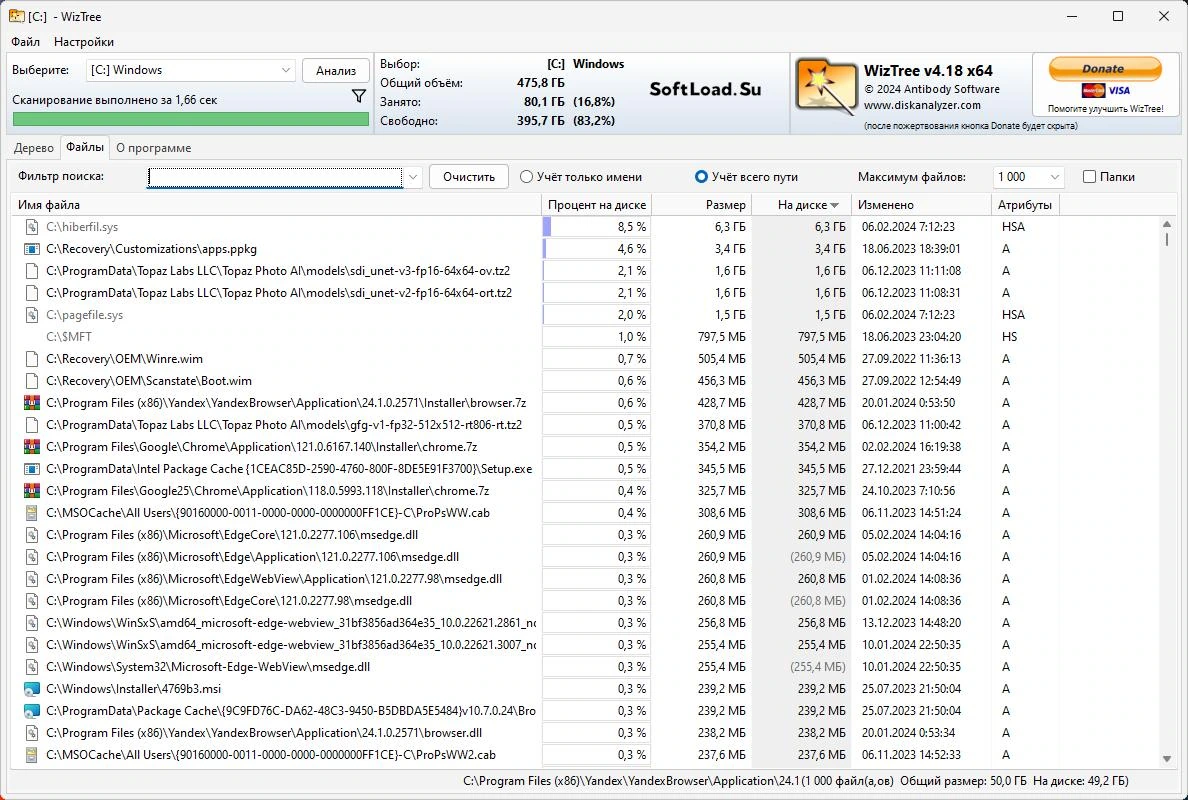Click the filter funnel icon
Screen dimensions: 1188x800
[359, 96]
